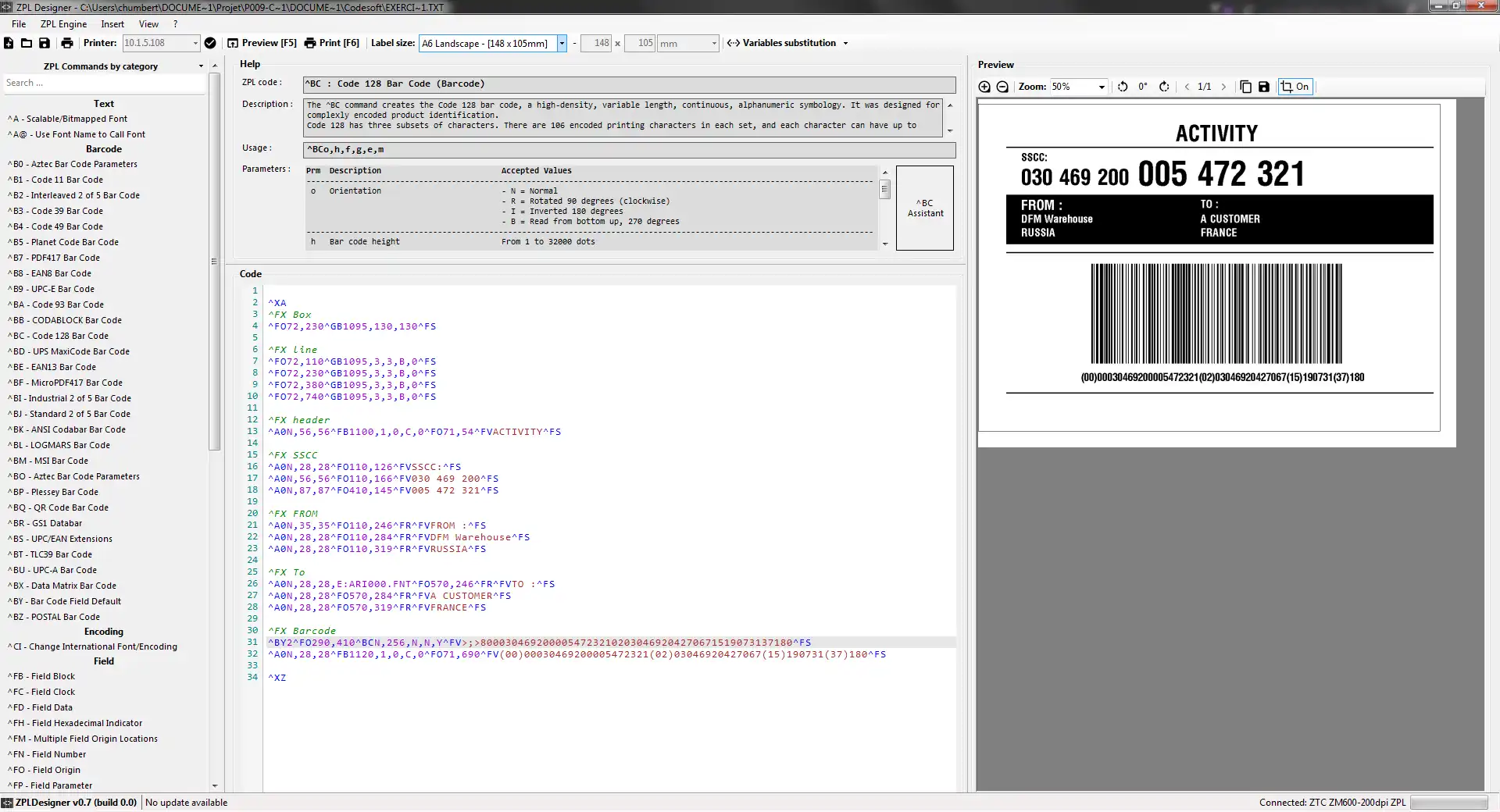Go to previous preview page
Viewport: 1500px width, 812px height.
click(x=1187, y=87)
